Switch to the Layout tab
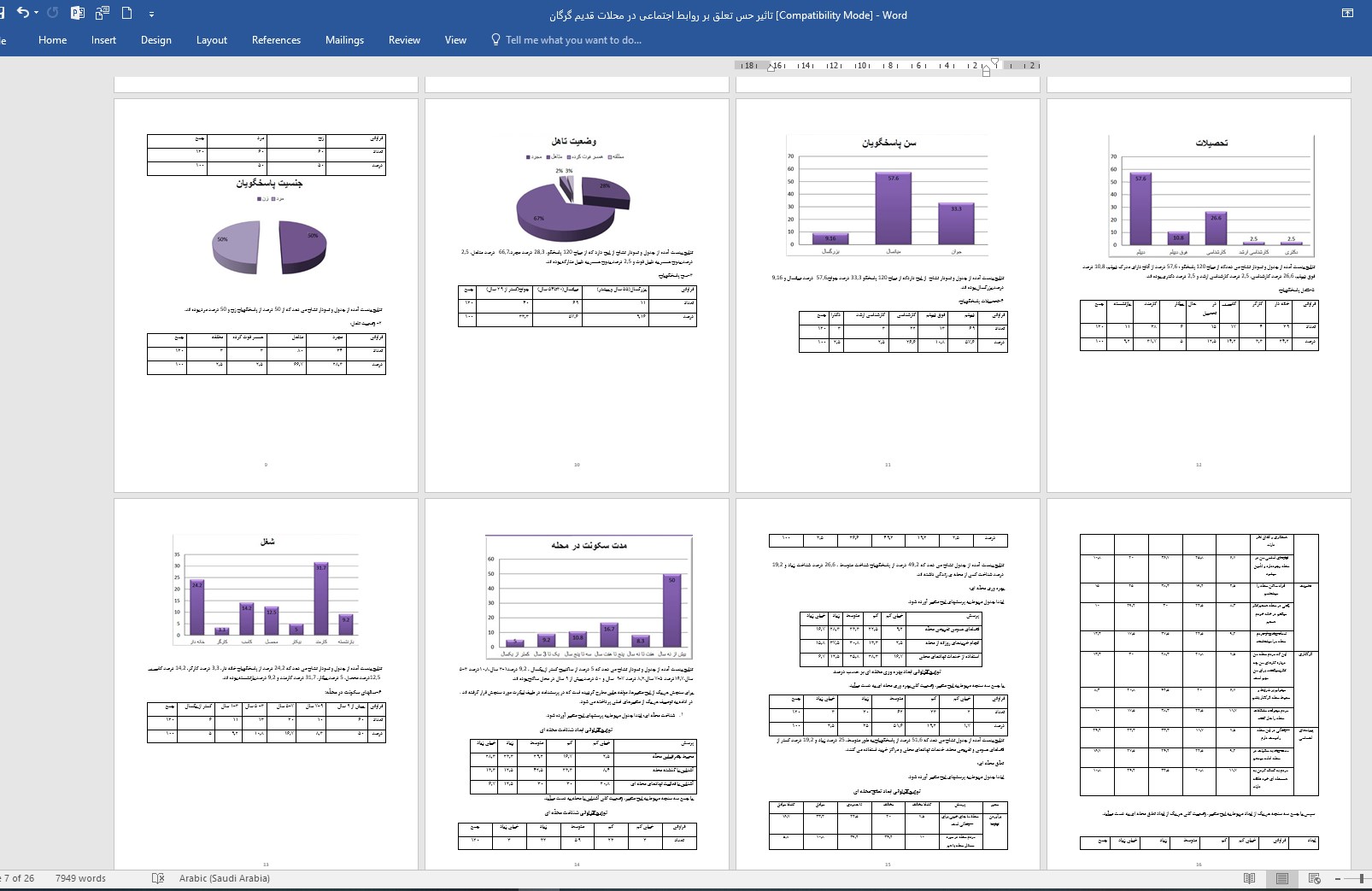The width and height of the screenshot is (1372, 891). [x=211, y=40]
